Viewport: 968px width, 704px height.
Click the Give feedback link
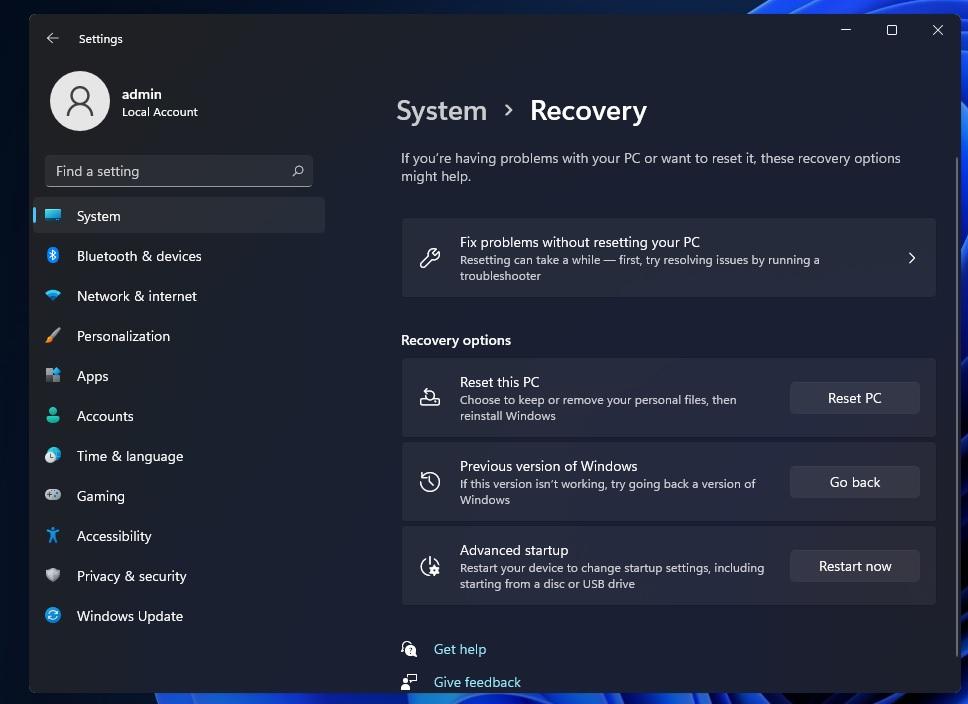(477, 682)
